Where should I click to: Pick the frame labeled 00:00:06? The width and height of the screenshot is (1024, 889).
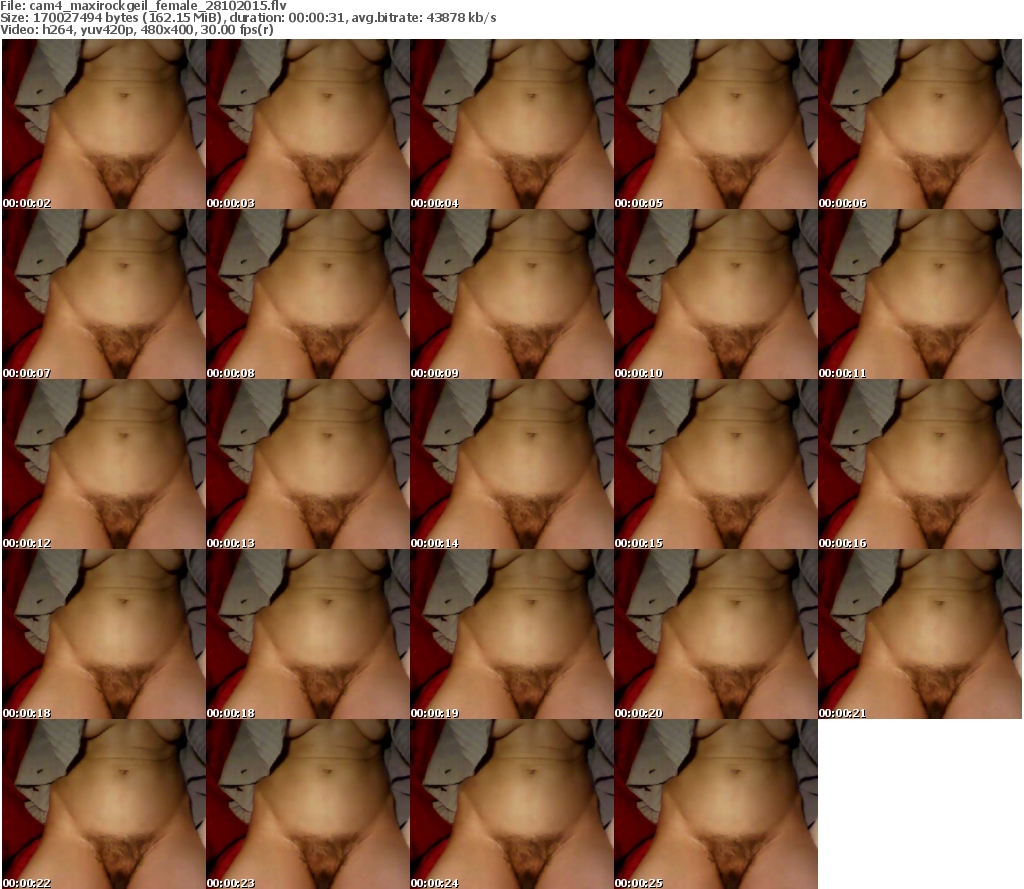click(x=920, y=124)
